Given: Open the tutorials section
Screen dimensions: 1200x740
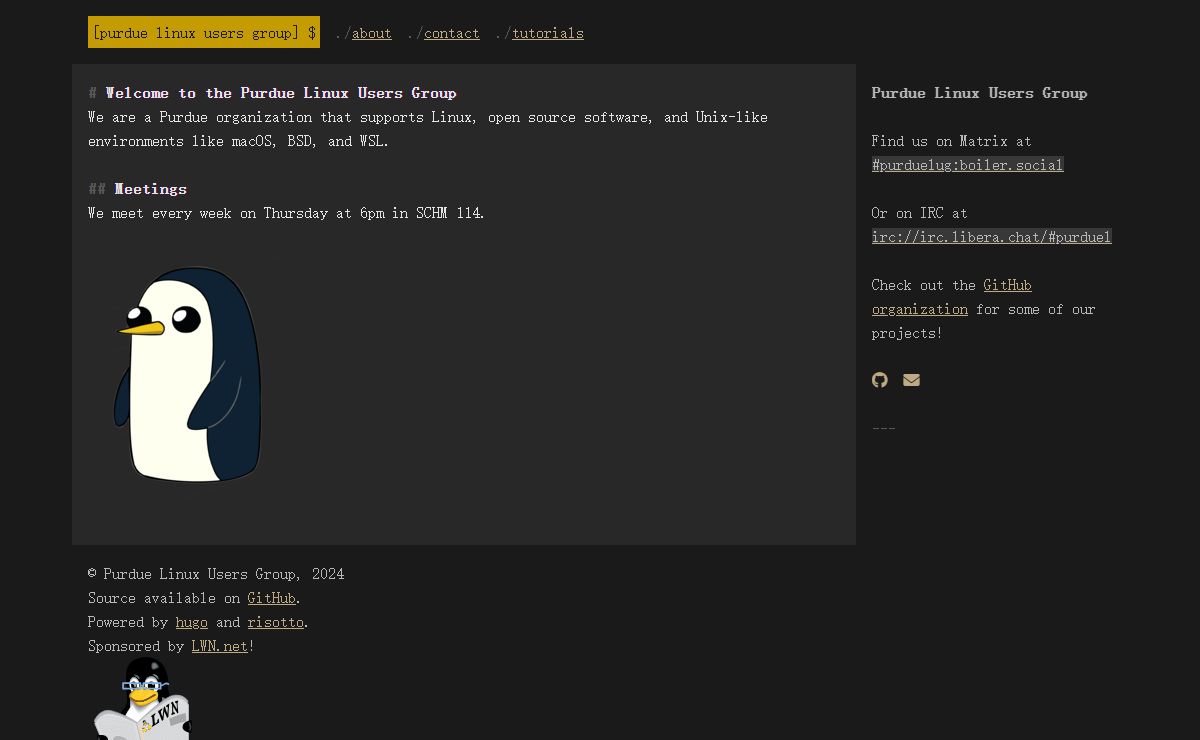Looking at the screenshot, I should click(547, 33).
